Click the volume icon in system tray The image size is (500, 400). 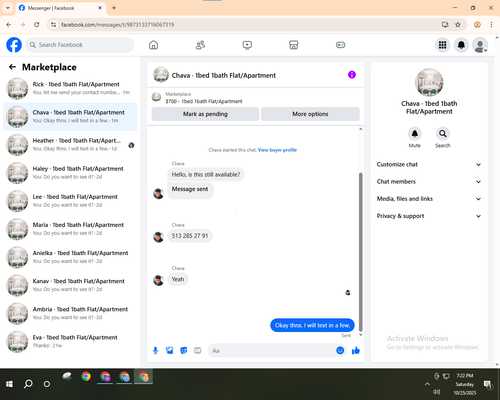[x=436, y=392]
